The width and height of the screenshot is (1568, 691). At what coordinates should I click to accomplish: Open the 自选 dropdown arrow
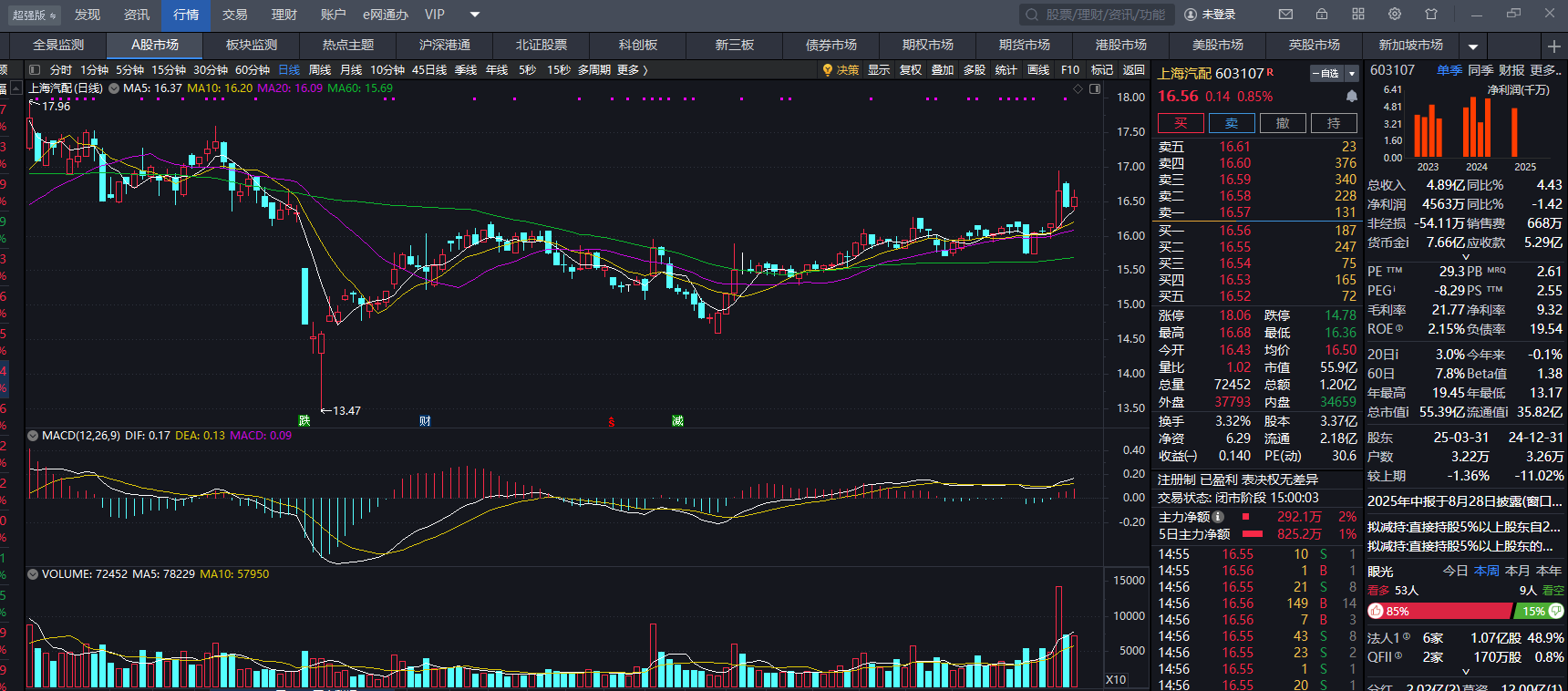coord(1352,74)
